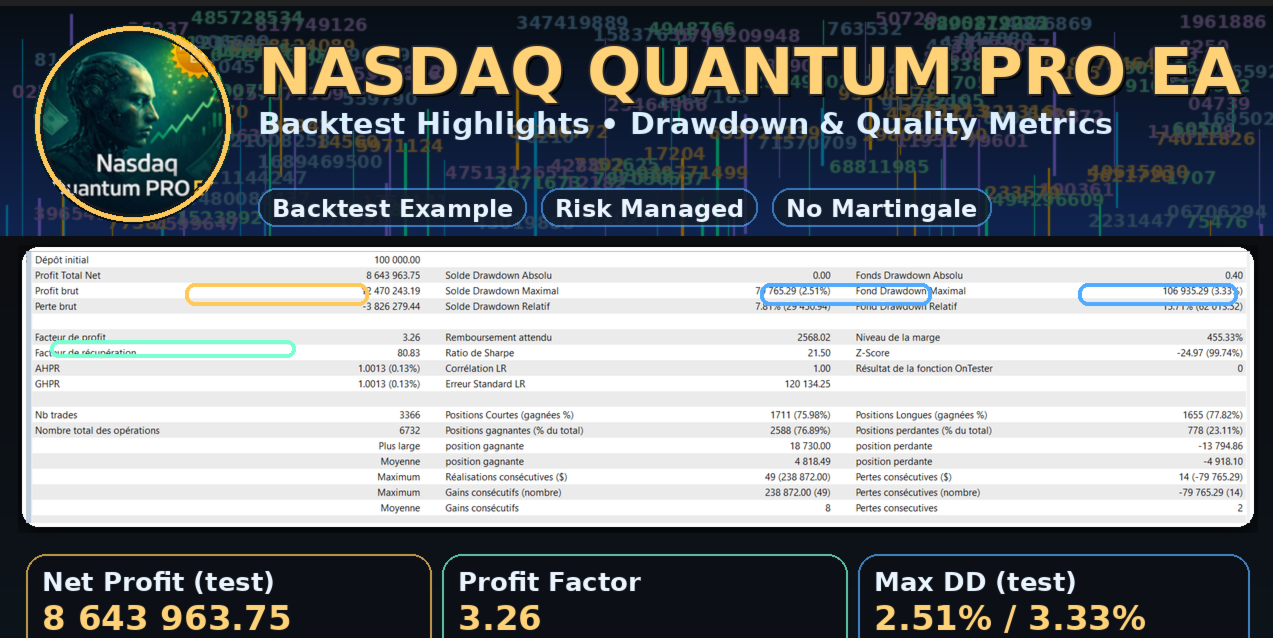Click the "Nb trades" row label
The width and height of the screenshot is (1273, 638).
pos(56,415)
